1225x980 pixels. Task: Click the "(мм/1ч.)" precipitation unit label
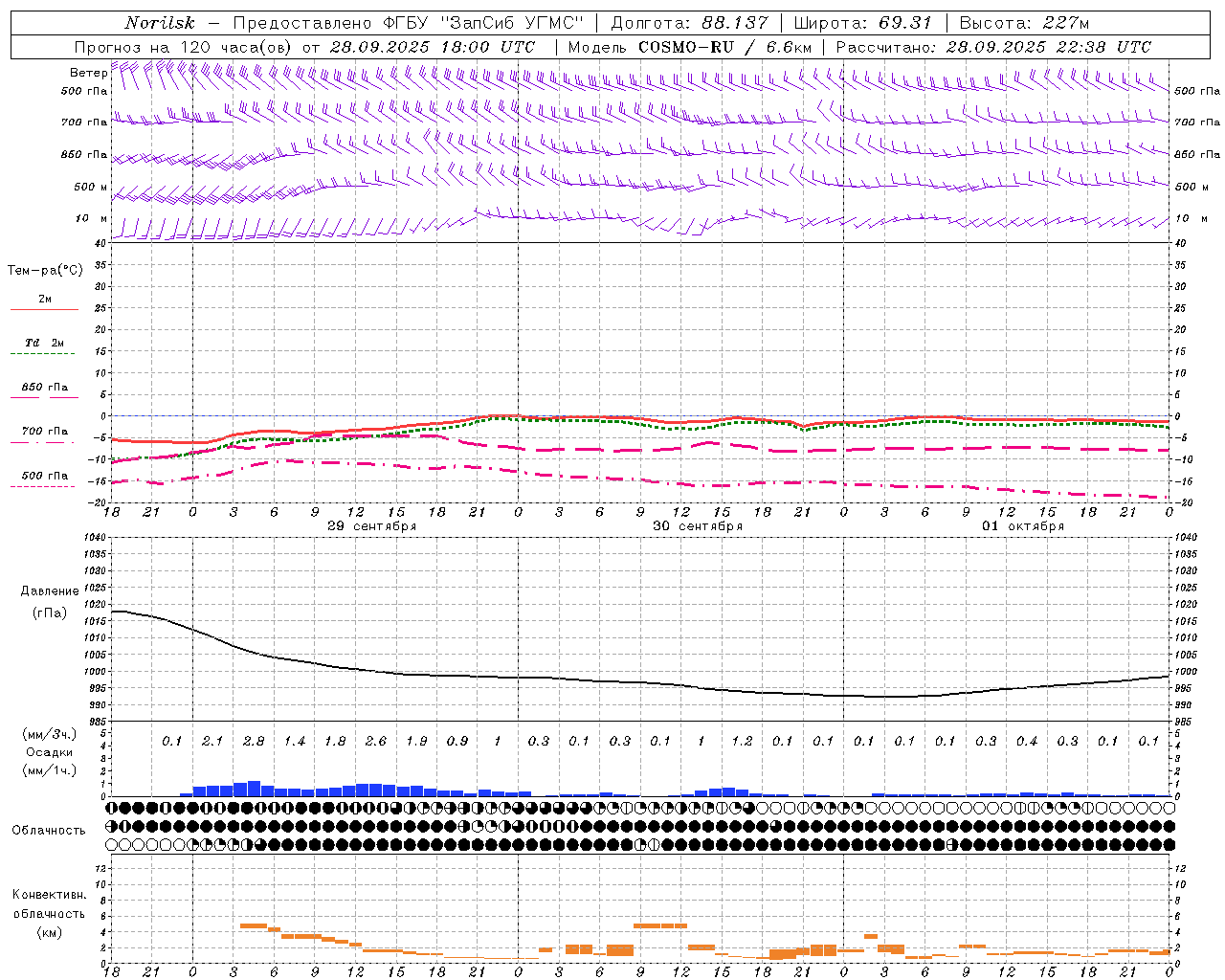50,770
